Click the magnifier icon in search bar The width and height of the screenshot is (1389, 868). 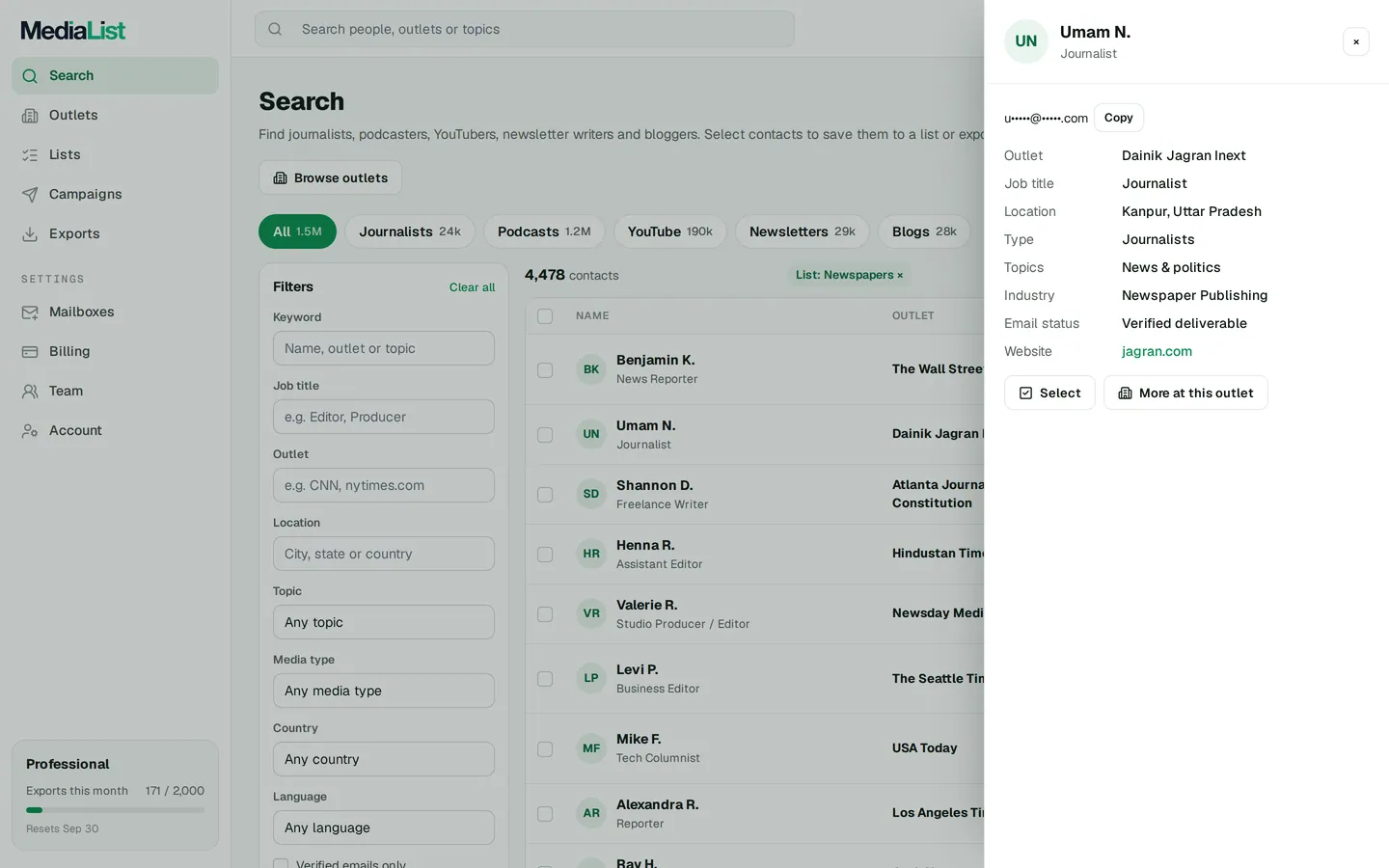pos(275,29)
